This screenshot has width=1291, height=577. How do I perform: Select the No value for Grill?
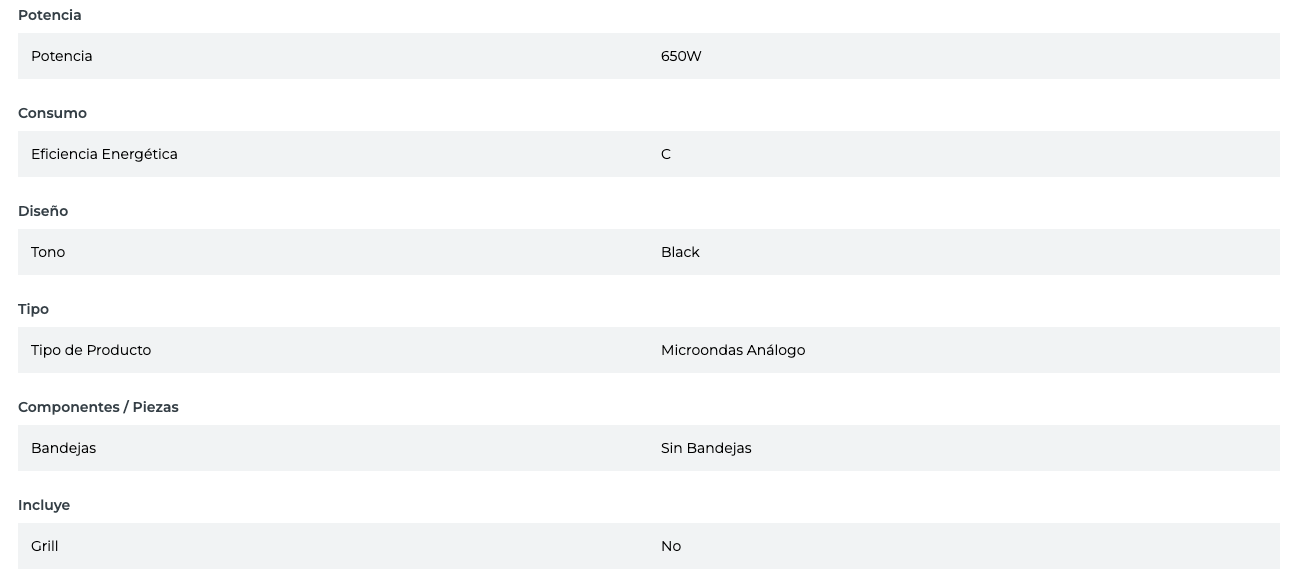tap(671, 546)
